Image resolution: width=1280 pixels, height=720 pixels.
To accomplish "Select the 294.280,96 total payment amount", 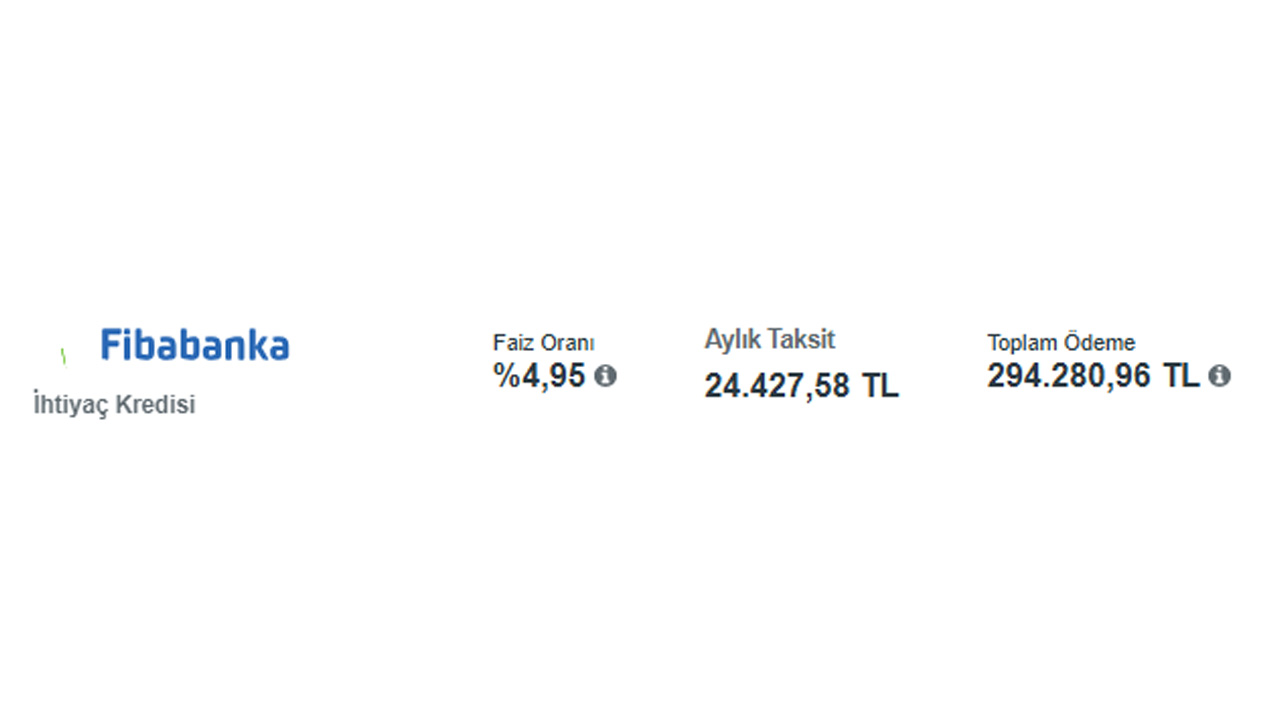I will coord(1069,376).
